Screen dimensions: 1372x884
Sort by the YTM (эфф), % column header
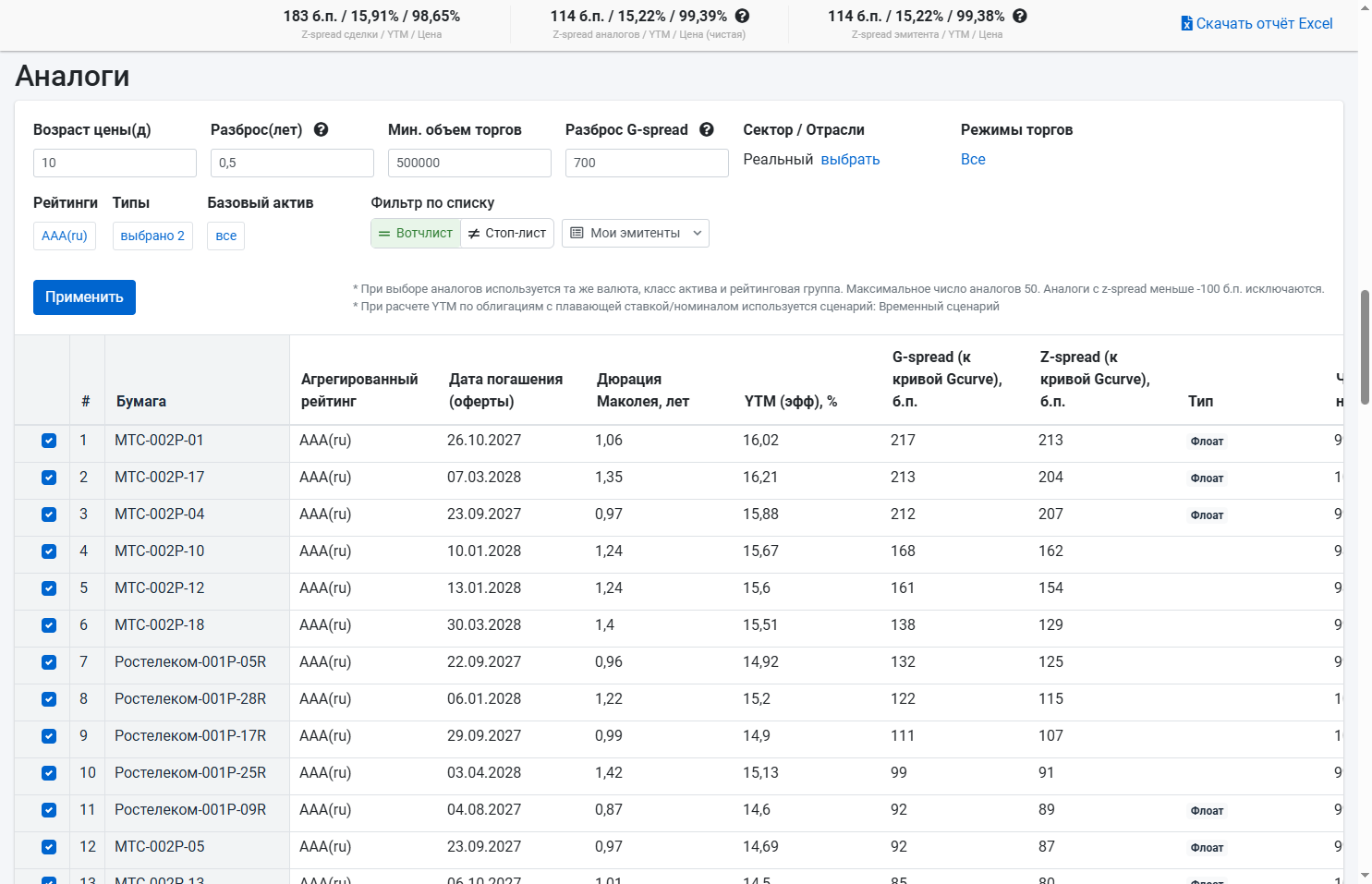click(x=791, y=401)
